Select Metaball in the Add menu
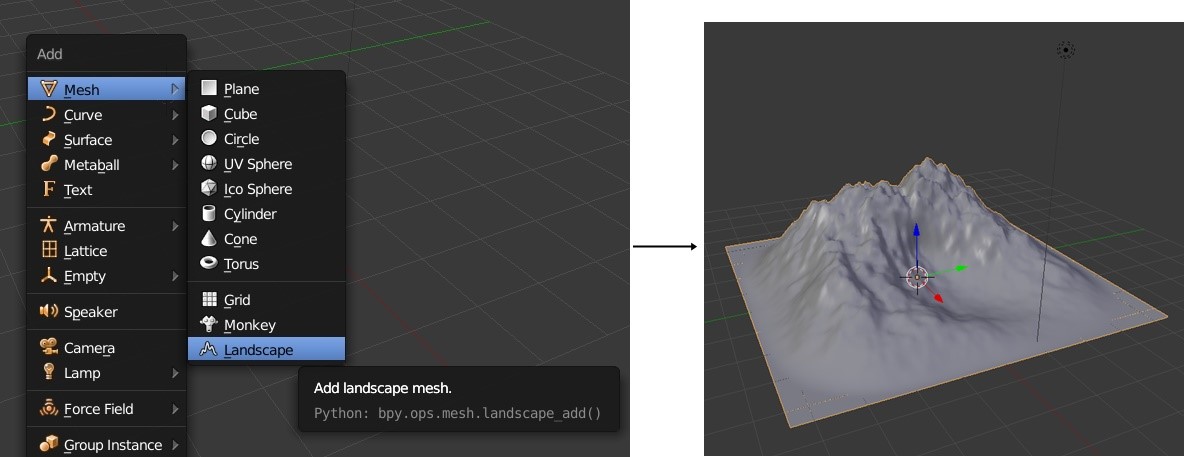The image size is (1184, 457). [106, 165]
